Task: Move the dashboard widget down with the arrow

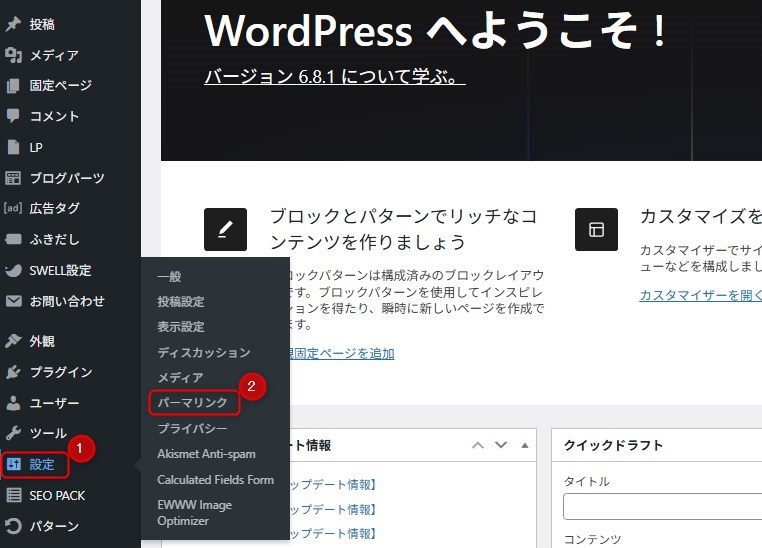Action: pyautogui.click(x=501, y=445)
